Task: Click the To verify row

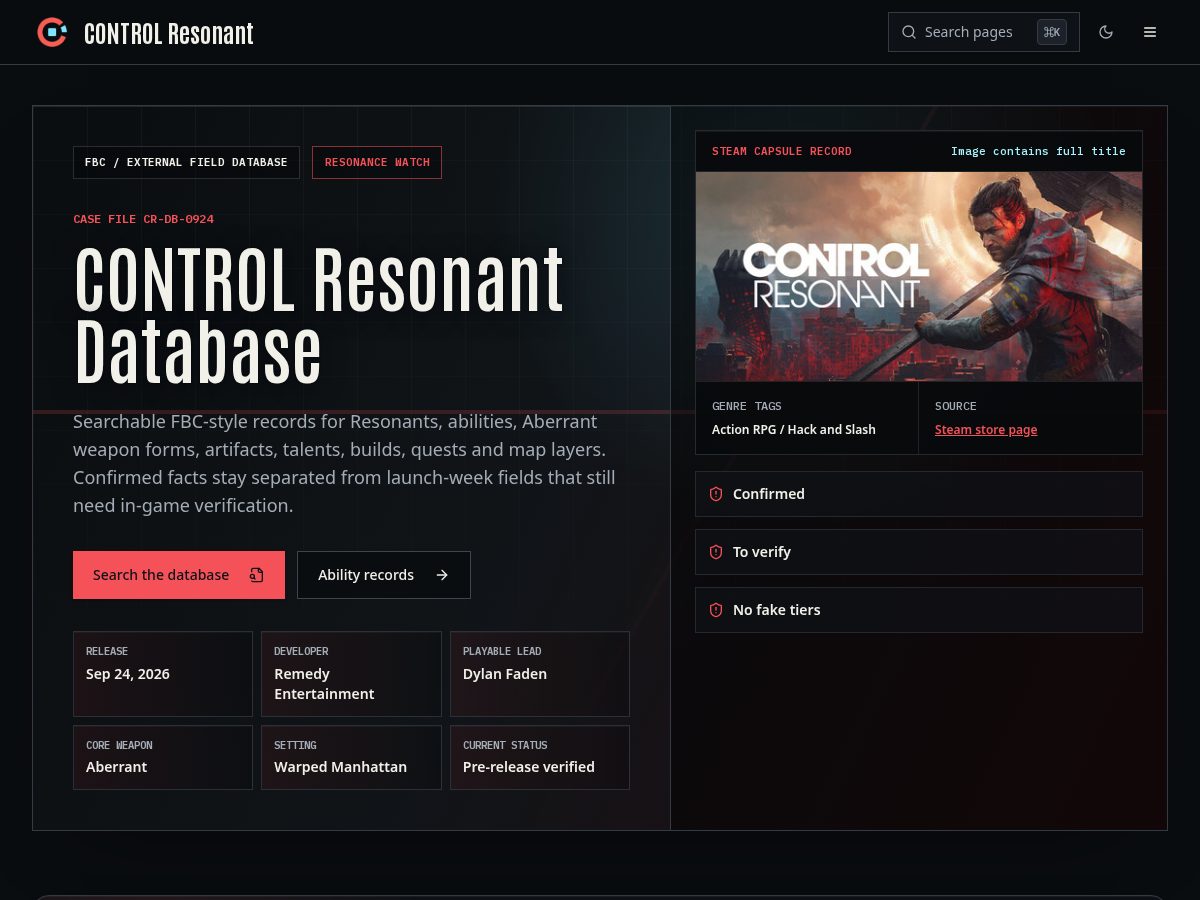Action: [919, 552]
